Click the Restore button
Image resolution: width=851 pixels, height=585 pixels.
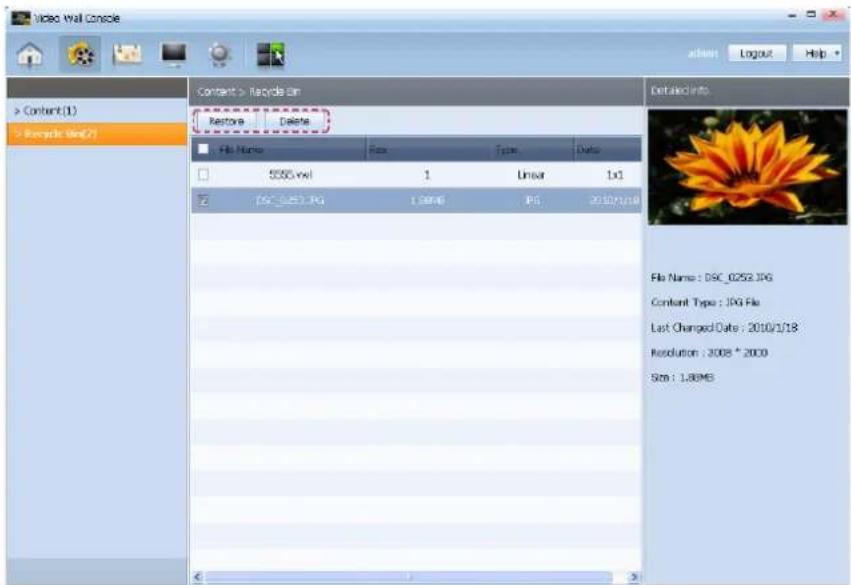coord(226,121)
